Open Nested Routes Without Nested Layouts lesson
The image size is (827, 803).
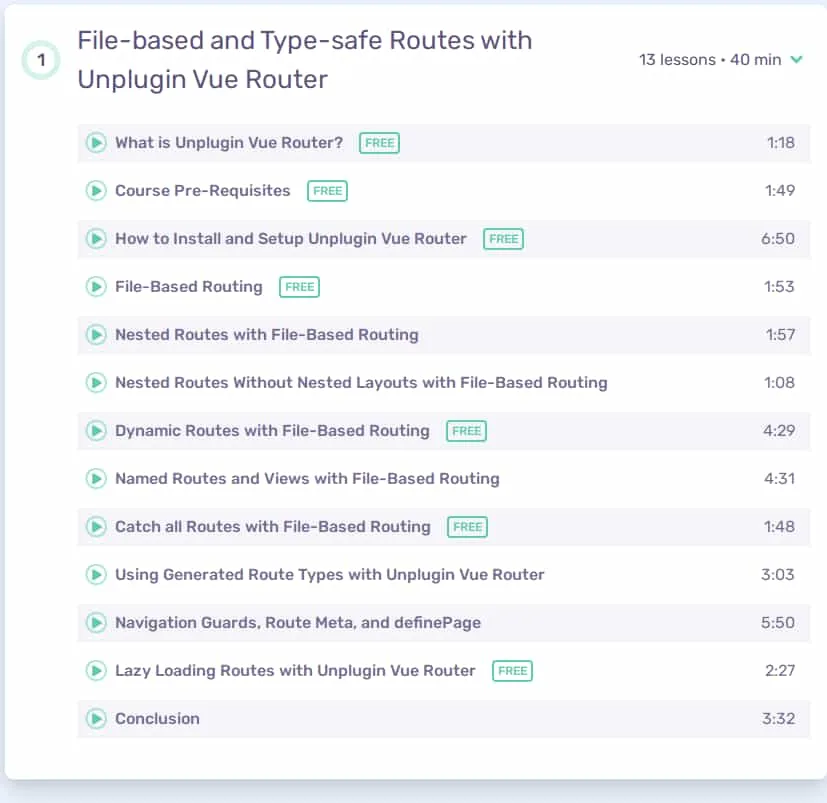click(x=361, y=383)
